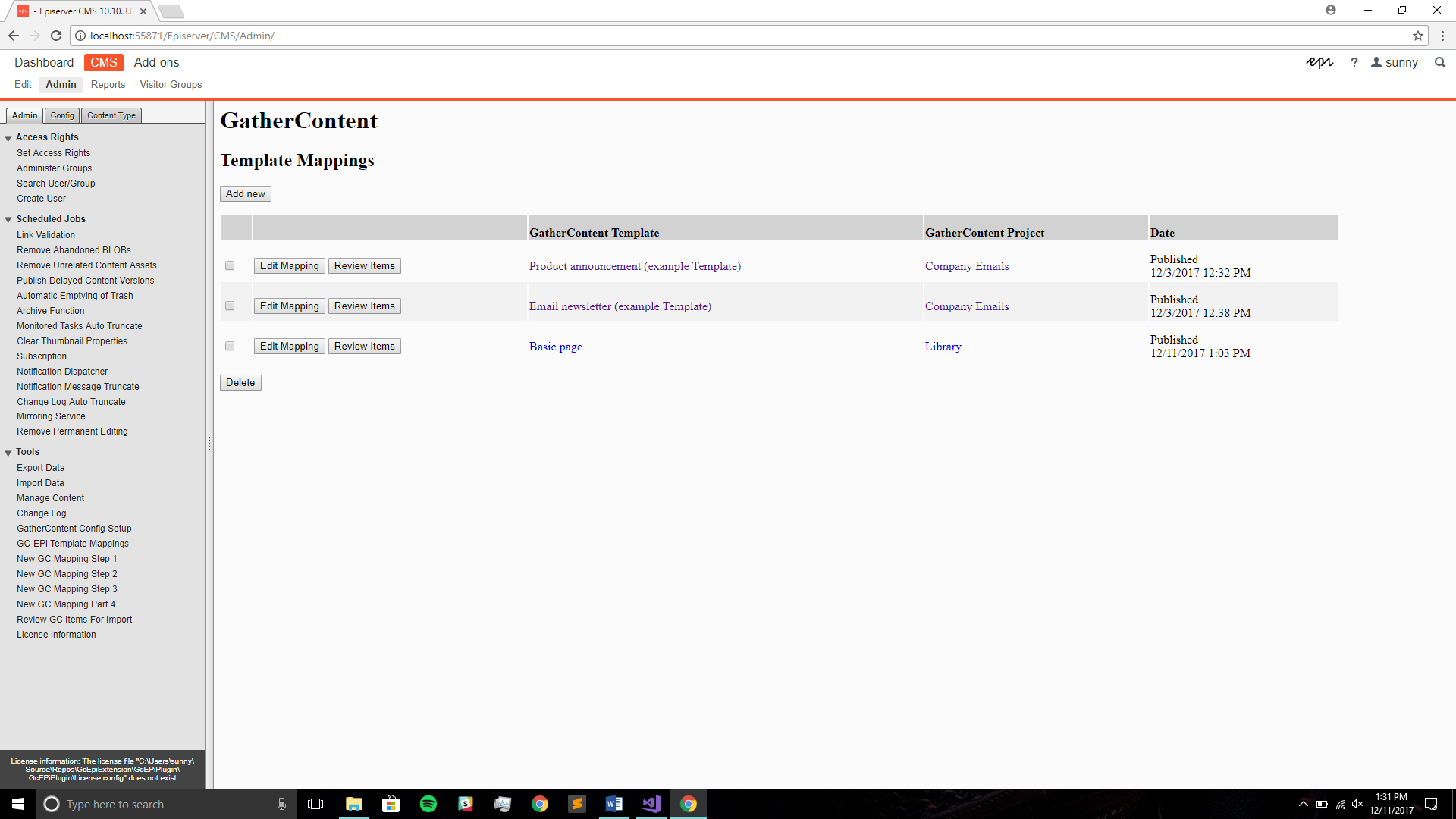Open License Information
This screenshot has width=1456, height=819.
pyautogui.click(x=56, y=635)
